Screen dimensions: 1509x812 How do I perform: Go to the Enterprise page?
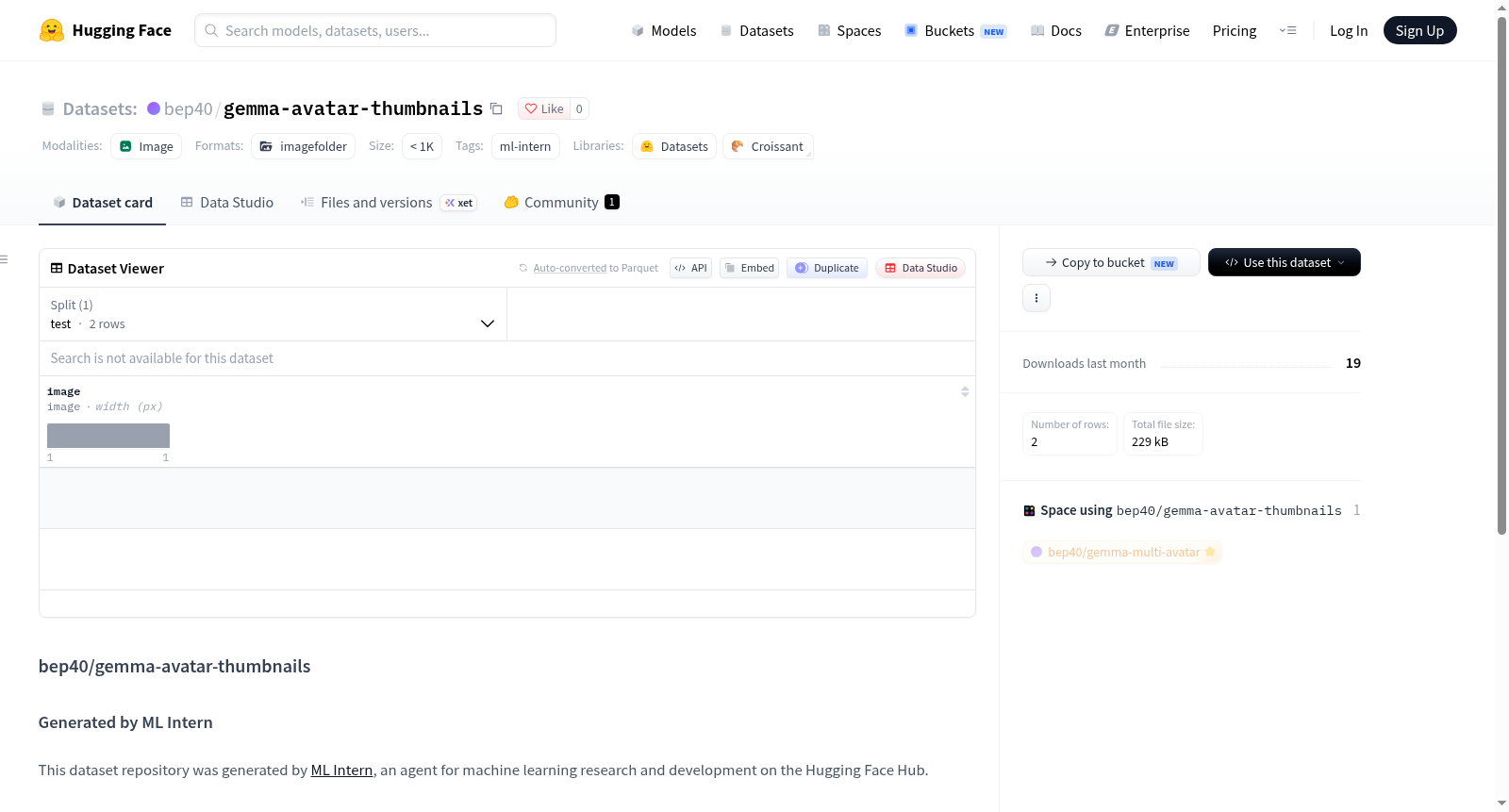click(1147, 30)
